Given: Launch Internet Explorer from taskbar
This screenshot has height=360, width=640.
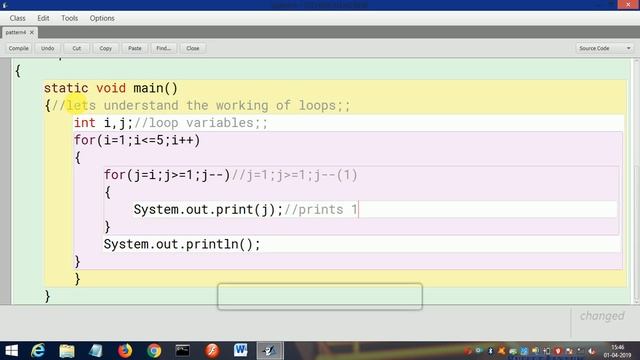Looking at the screenshot, I should [38, 351].
